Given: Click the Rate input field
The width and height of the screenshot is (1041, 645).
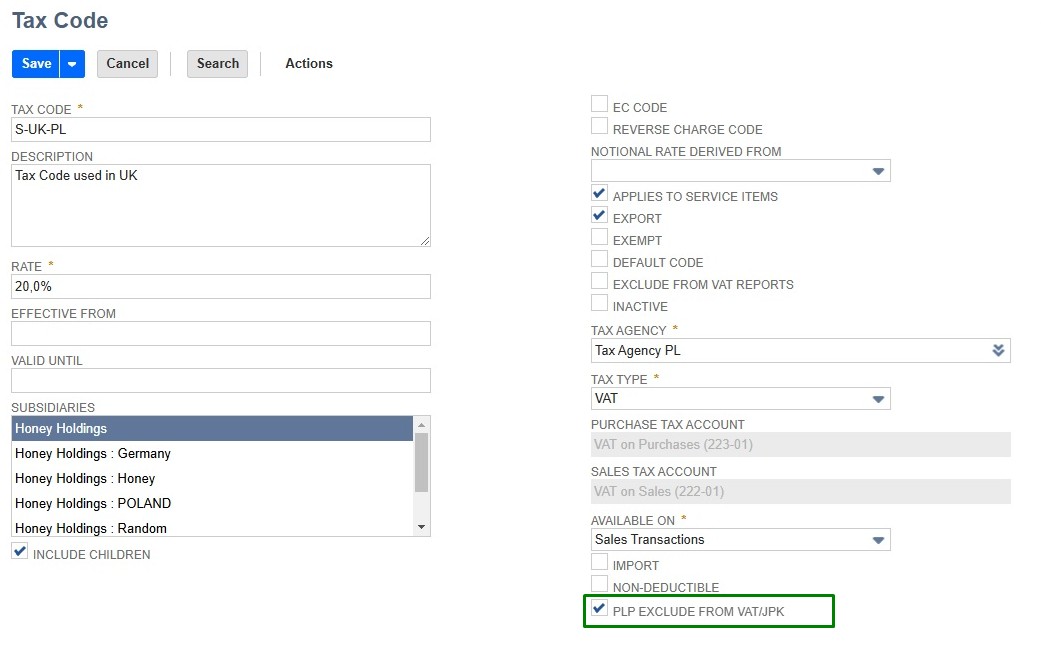Looking at the screenshot, I should 220,287.
